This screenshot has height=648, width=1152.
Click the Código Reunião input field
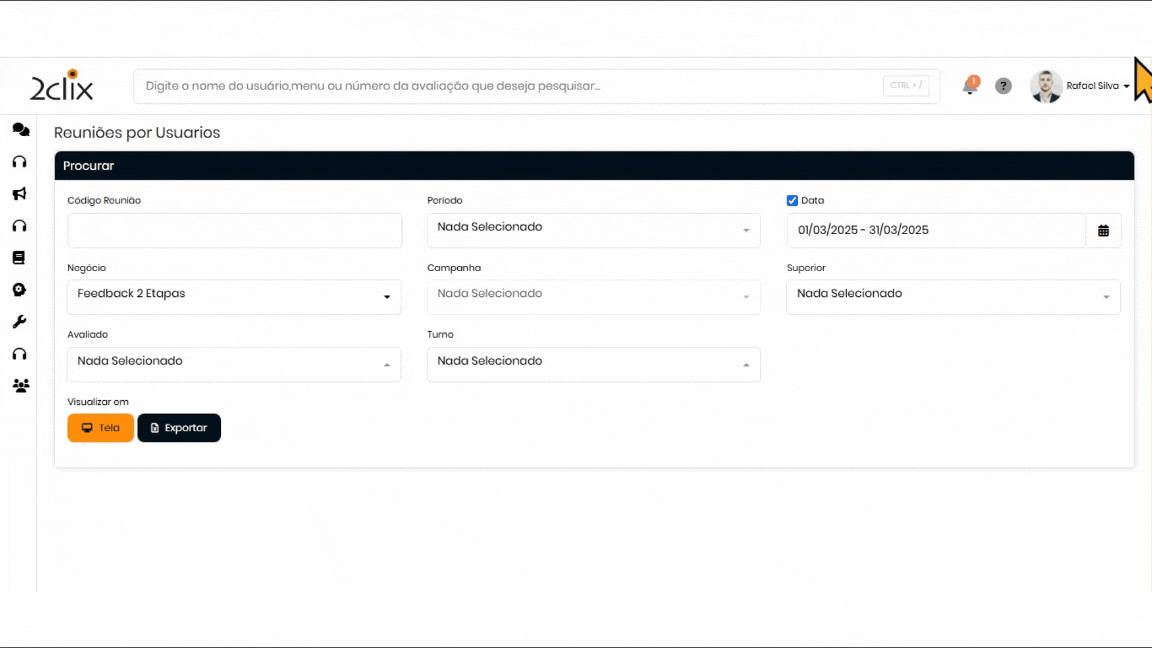(x=234, y=230)
